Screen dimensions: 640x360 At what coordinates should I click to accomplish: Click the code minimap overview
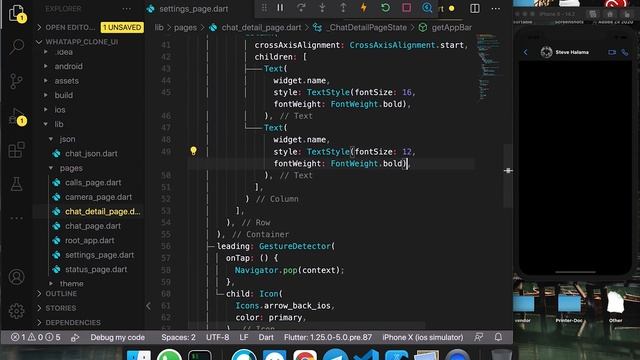pyautogui.click(x=488, y=67)
